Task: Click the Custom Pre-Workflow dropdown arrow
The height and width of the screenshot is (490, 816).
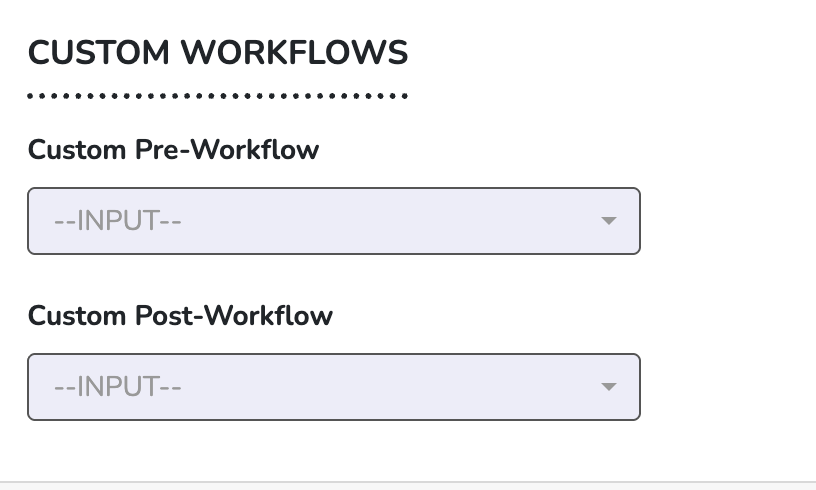Action: [608, 221]
